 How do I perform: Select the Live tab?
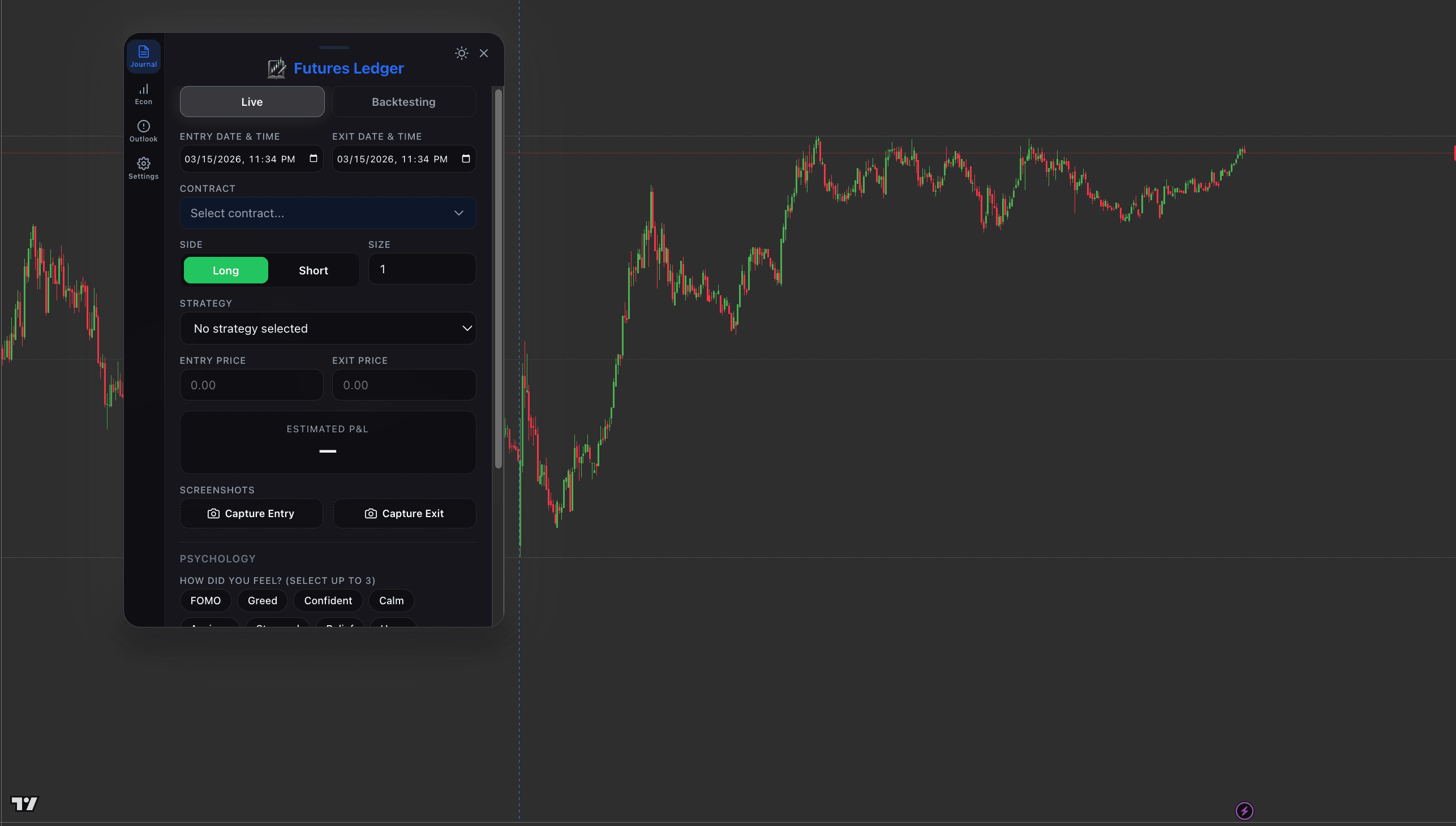pos(251,101)
